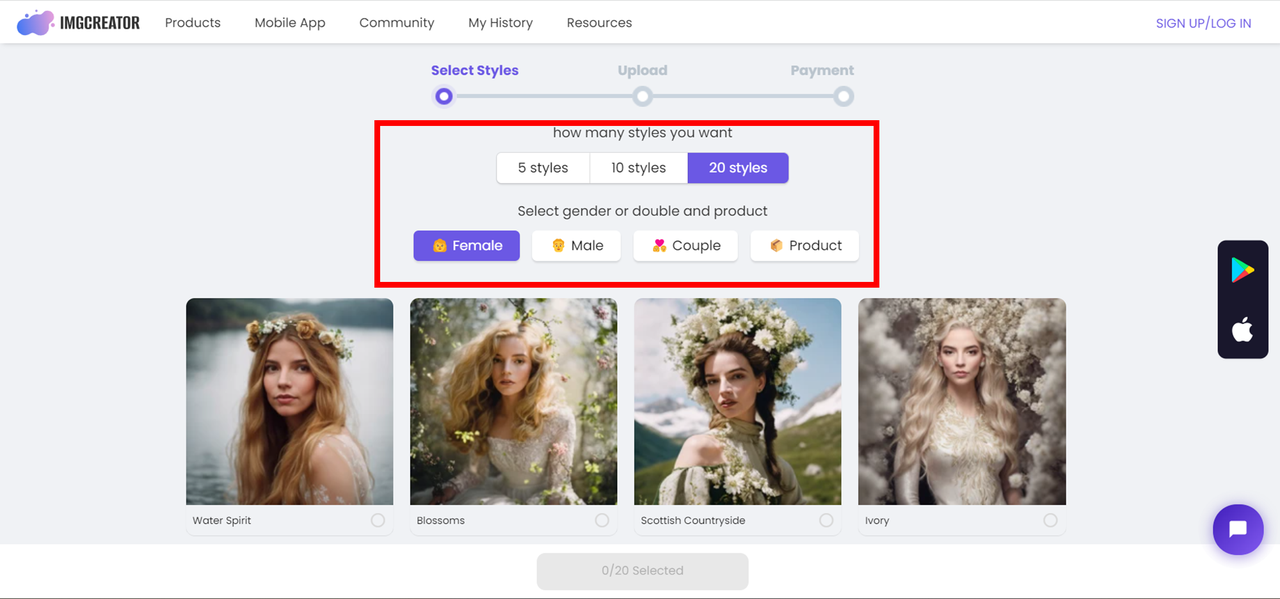The height and width of the screenshot is (599, 1280).
Task: Open the chat support bubble
Action: pos(1238,529)
